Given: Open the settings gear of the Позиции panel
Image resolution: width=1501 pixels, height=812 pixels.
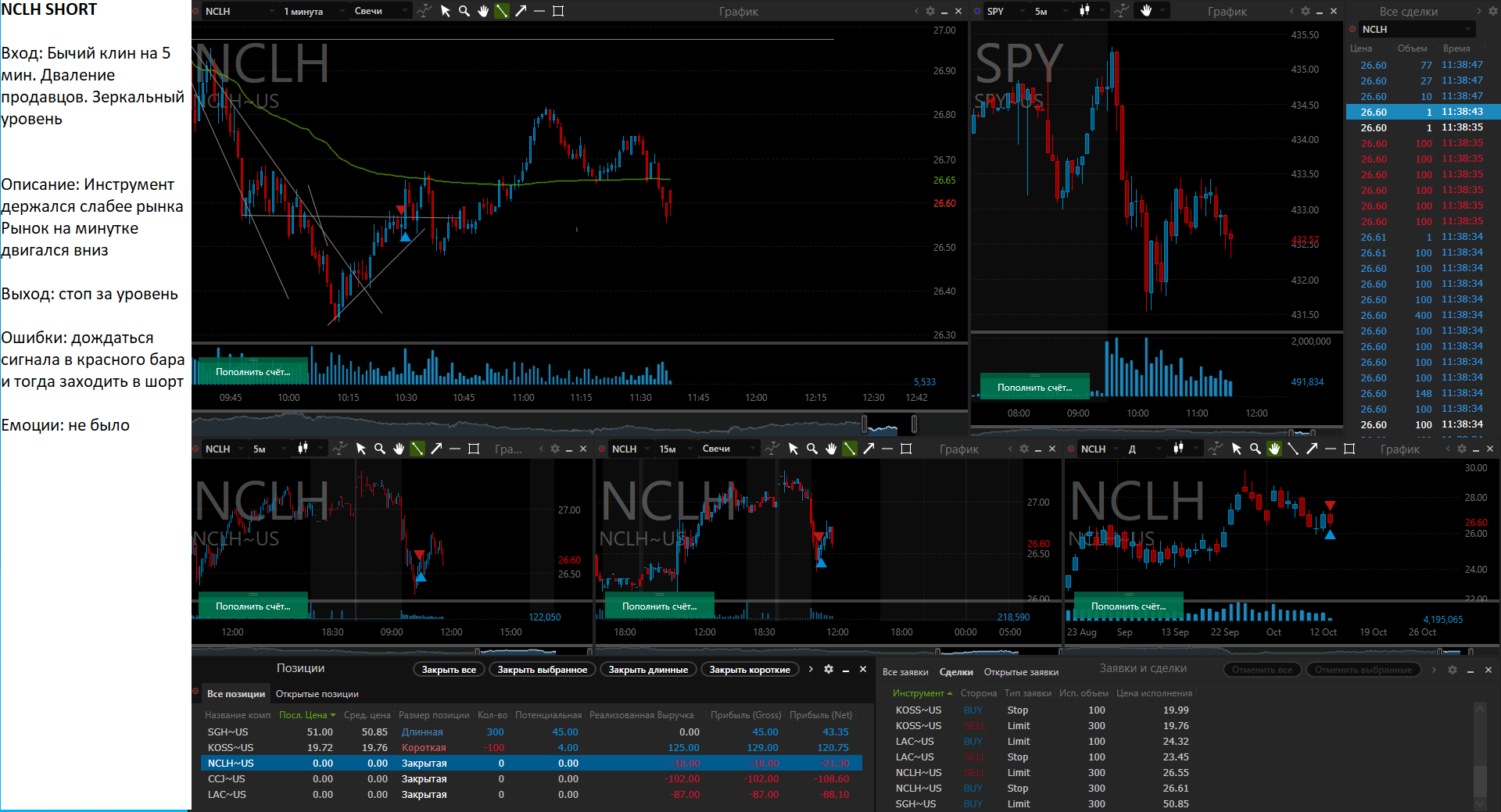Looking at the screenshot, I should click(x=829, y=669).
